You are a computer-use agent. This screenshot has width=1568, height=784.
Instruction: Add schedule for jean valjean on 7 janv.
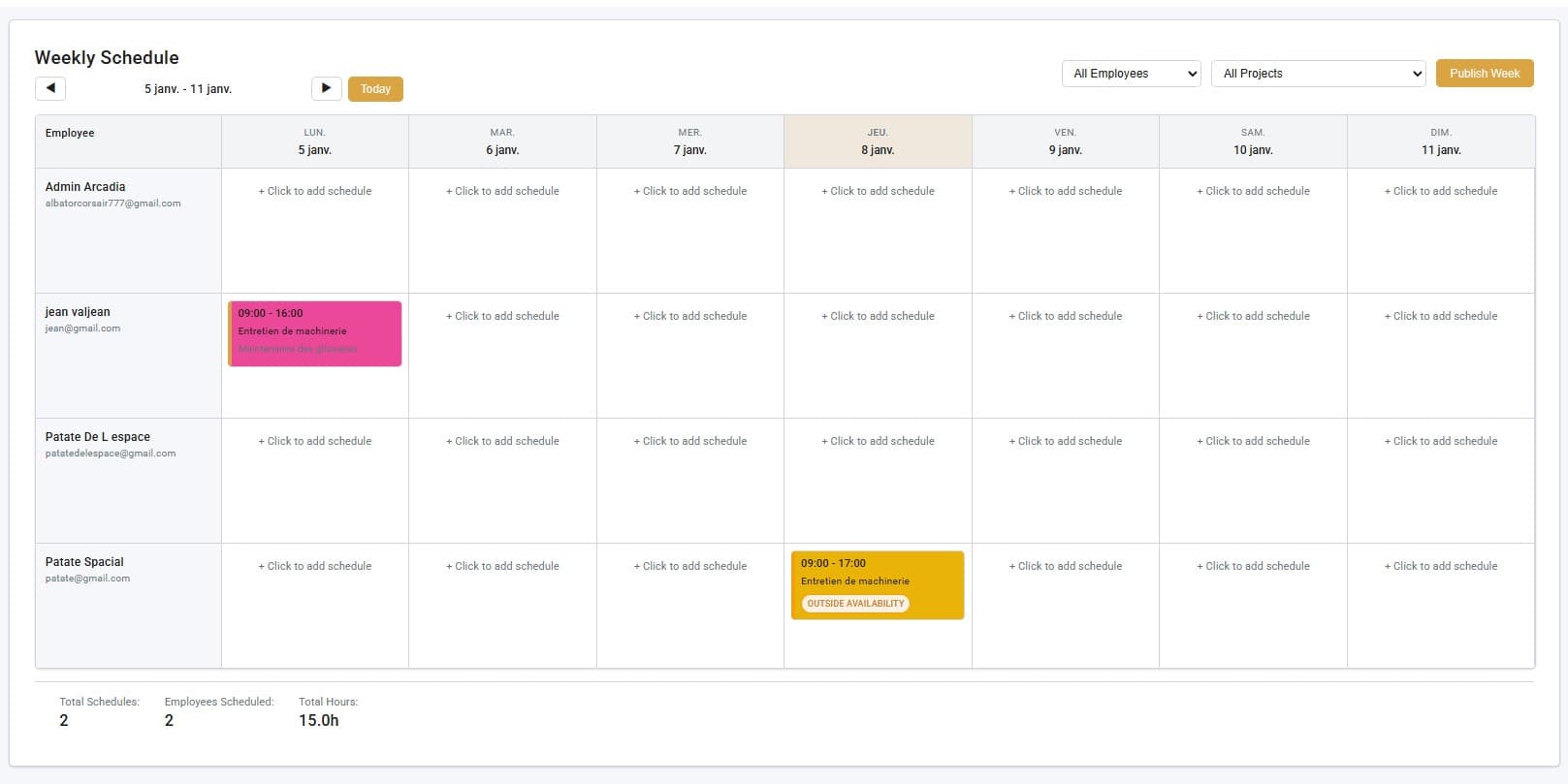point(690,316)
